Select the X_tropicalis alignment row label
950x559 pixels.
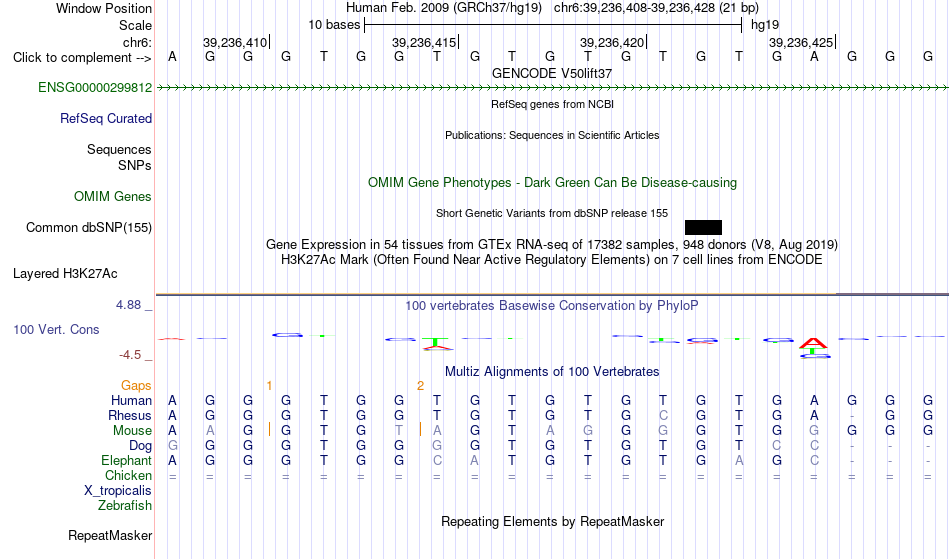coord(118,491)
